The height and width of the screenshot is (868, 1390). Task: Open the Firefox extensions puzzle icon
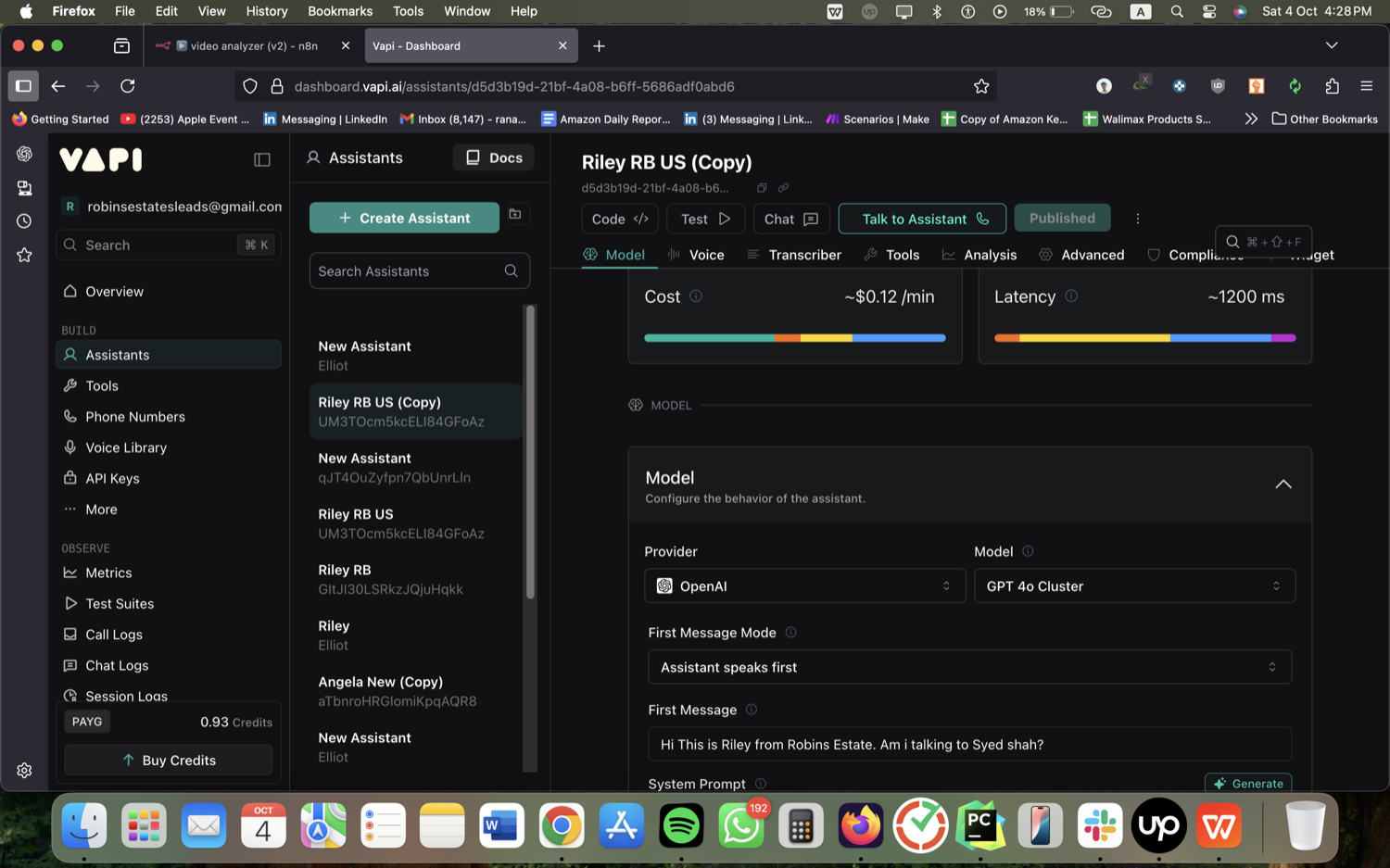1332,86
